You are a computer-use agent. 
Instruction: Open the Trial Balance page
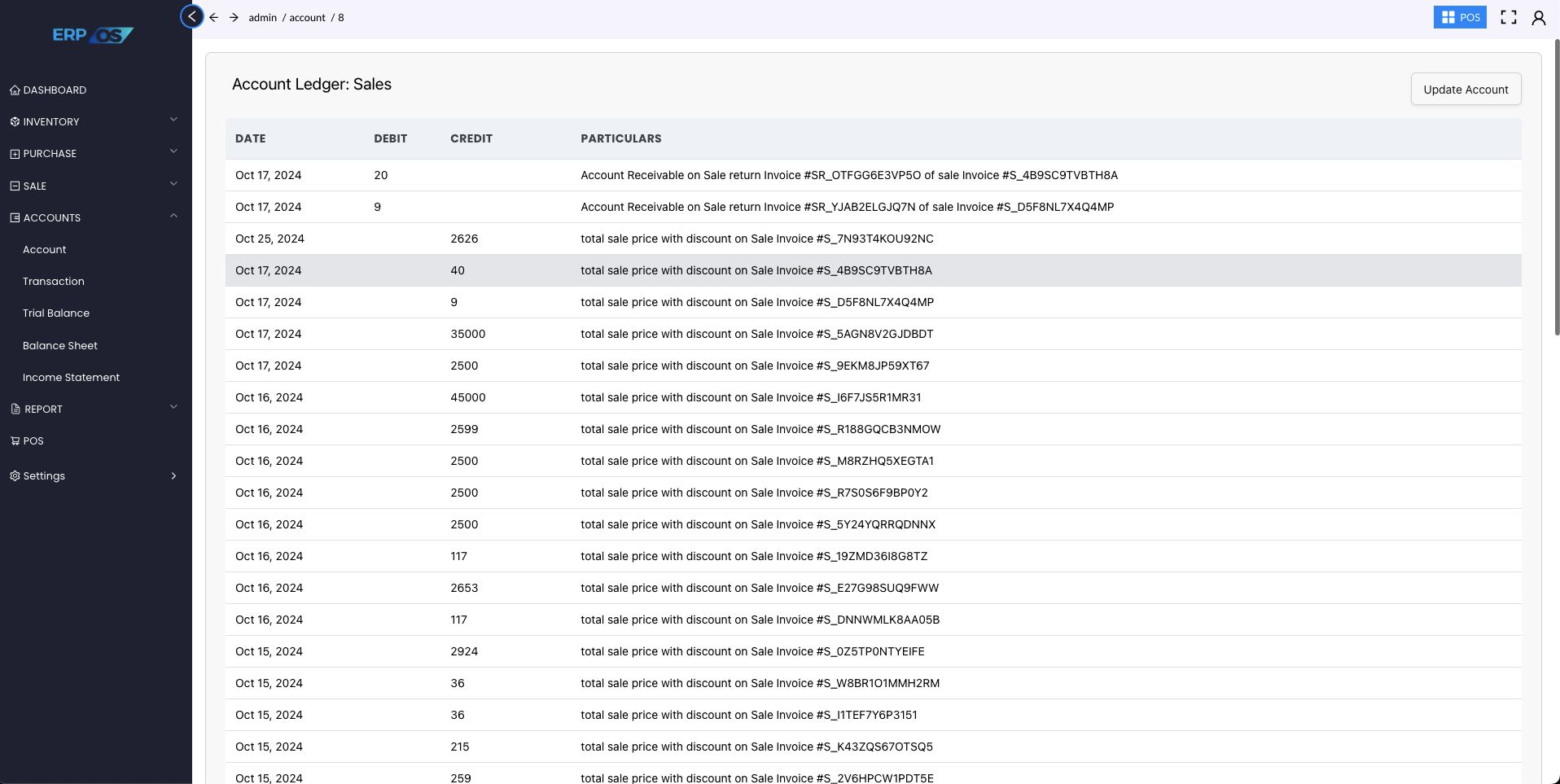point(56,313)
